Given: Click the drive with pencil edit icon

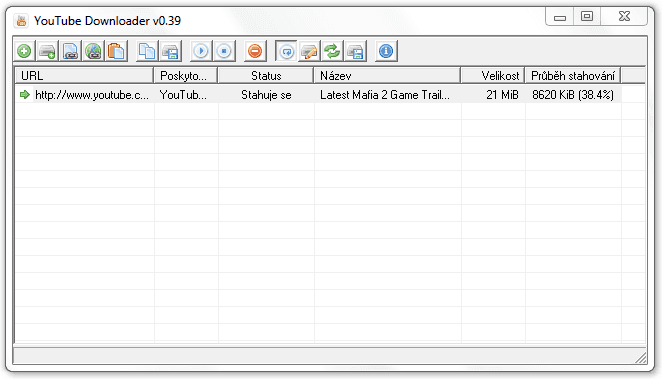Looking at the screenshot, I should click(309, 51).
